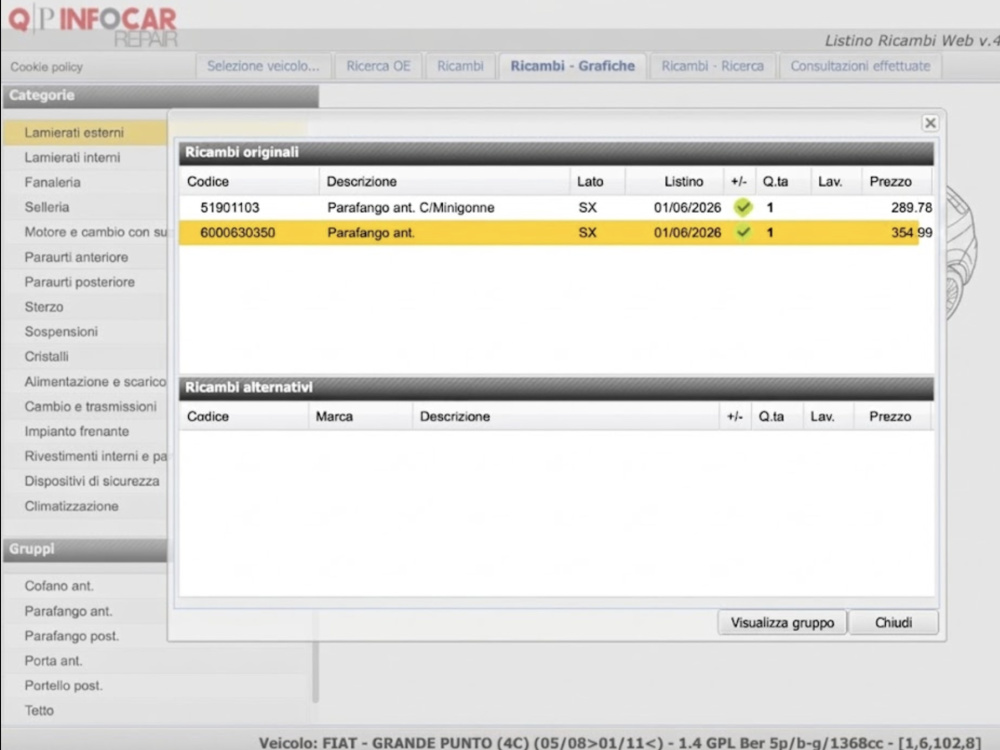Sort original parts by Codice column

click(x=249, y=182)
